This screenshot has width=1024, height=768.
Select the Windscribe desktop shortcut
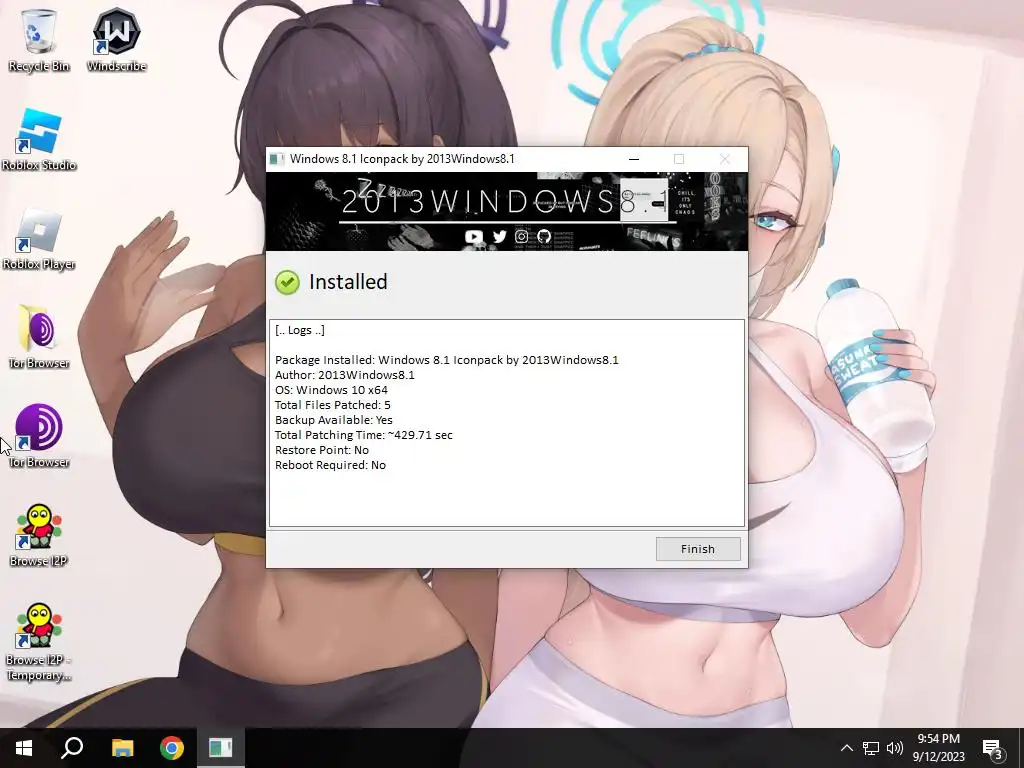[117, 40]
